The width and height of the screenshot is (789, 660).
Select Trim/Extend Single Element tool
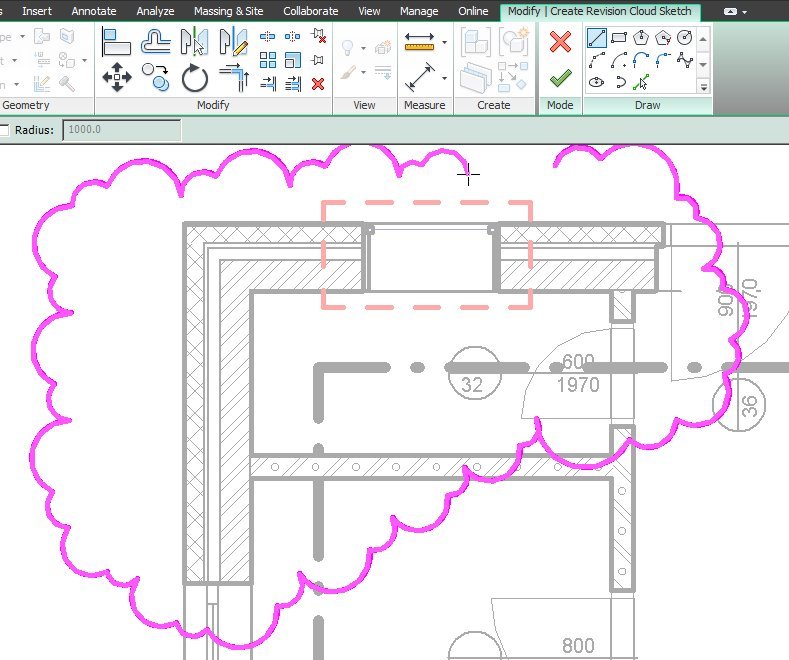coord(268,84)
